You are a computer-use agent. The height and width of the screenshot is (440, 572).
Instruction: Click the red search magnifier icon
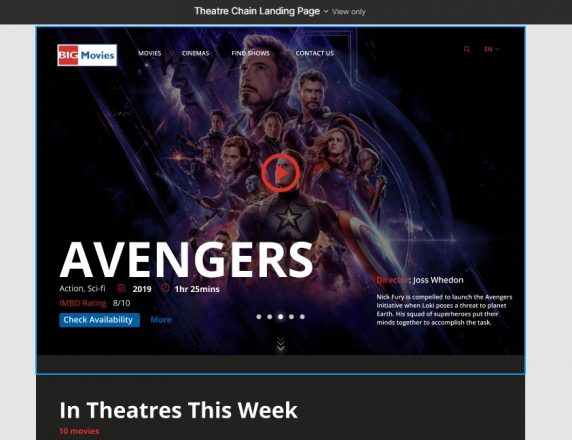pos(467,49)
